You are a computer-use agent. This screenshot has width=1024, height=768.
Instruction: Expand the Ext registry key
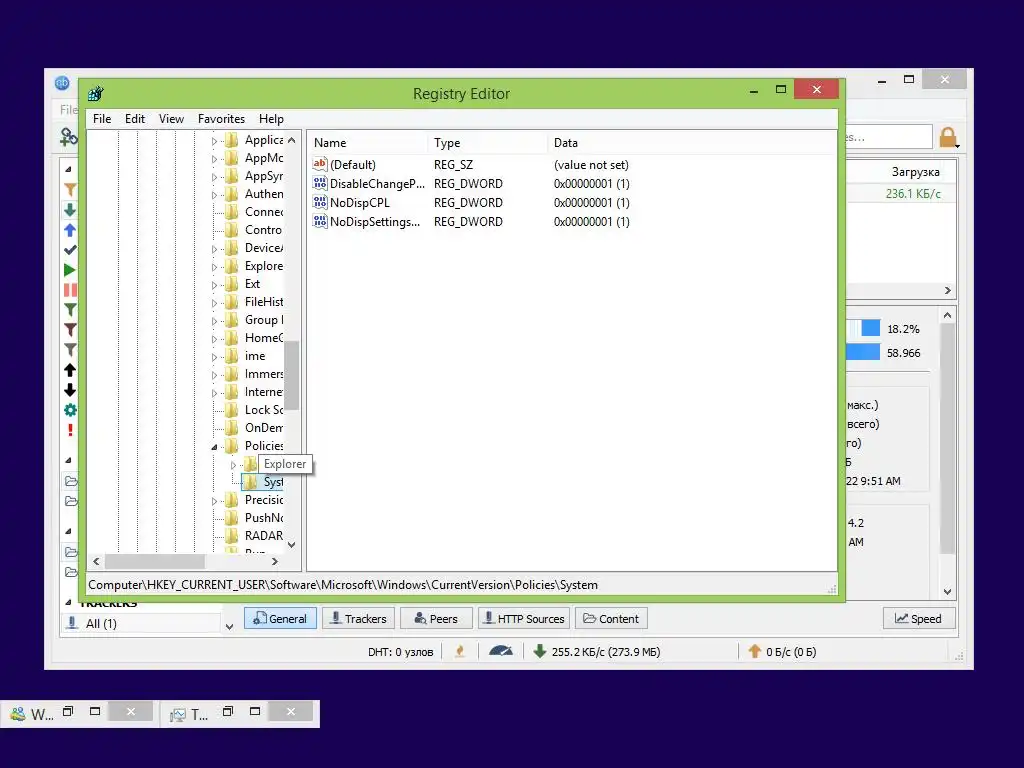click(214, 285)
